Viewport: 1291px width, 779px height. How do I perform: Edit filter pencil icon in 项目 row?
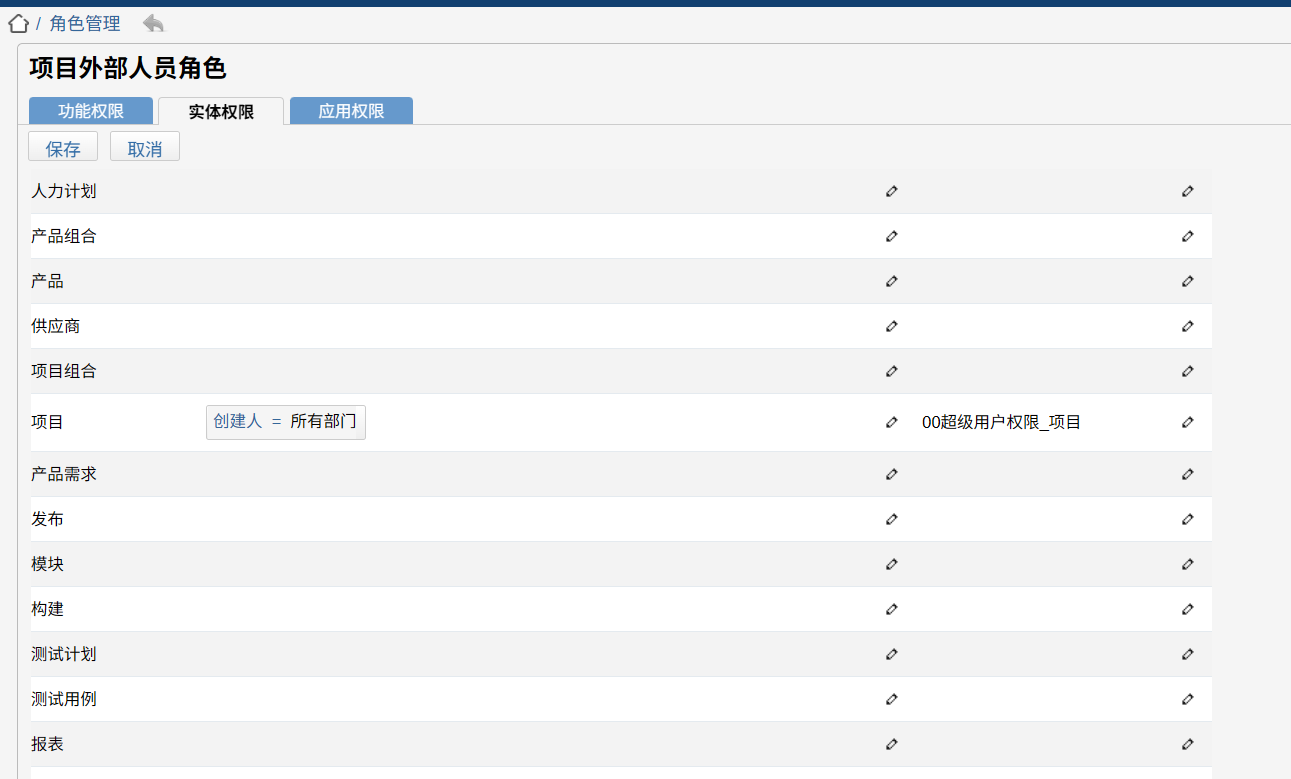(892, 423)
